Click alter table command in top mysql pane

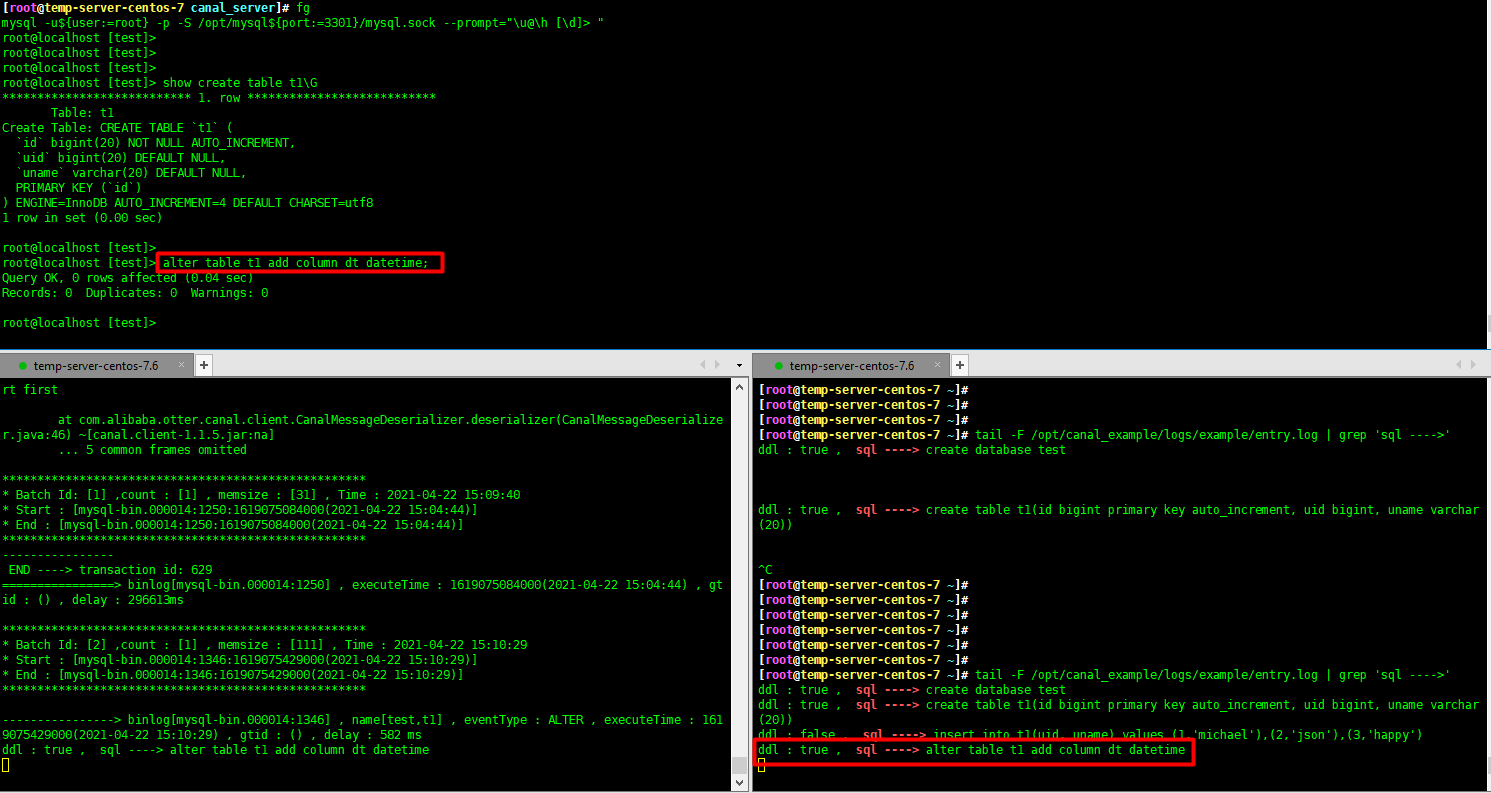(x=296, y=263)
